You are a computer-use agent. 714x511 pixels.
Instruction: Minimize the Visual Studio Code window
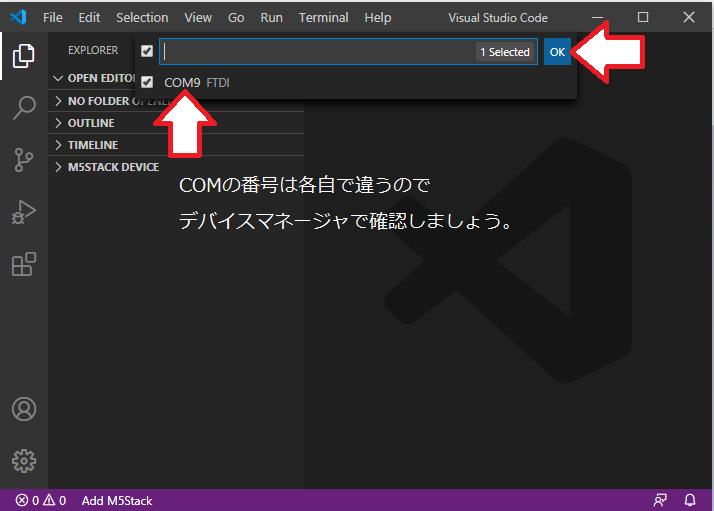coord(597,17)
